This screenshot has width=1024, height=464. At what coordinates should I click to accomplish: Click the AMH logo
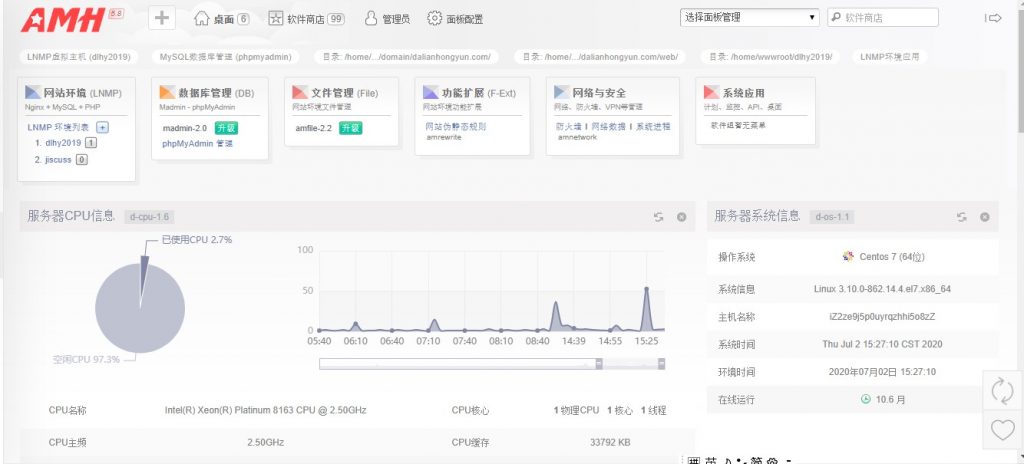point(63,20)
